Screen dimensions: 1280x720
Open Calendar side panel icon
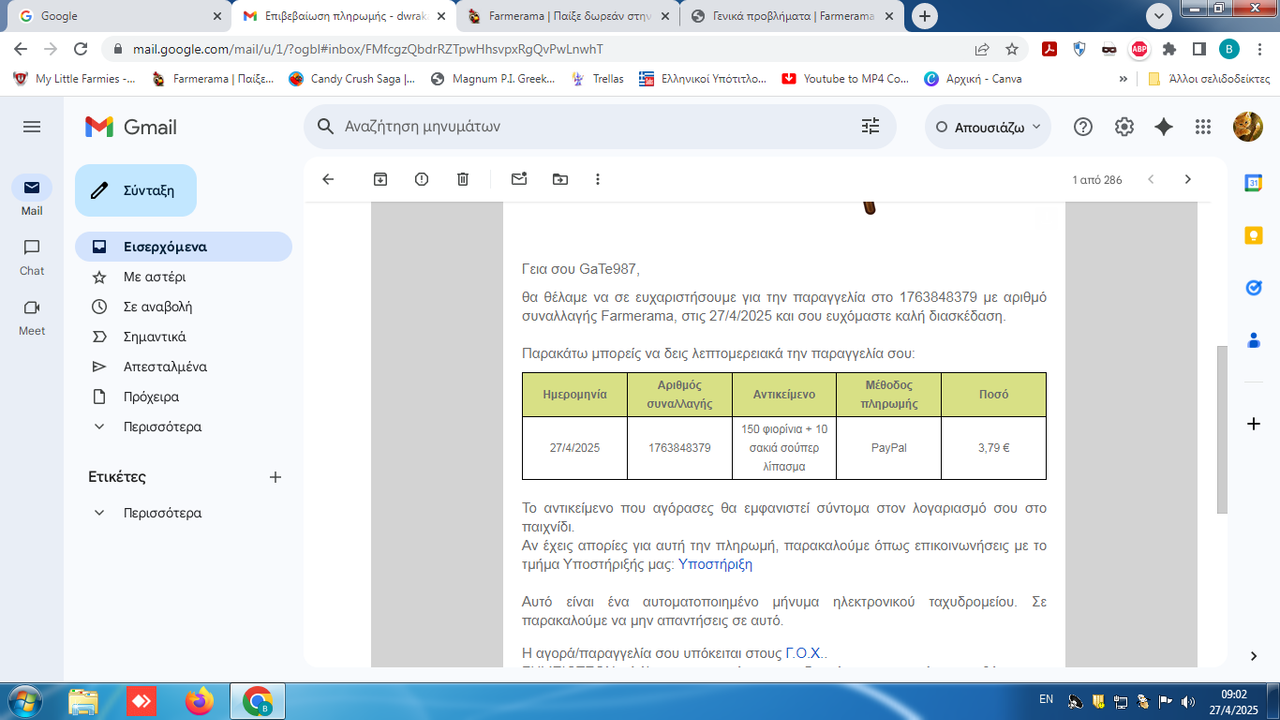coord(1253,183)
